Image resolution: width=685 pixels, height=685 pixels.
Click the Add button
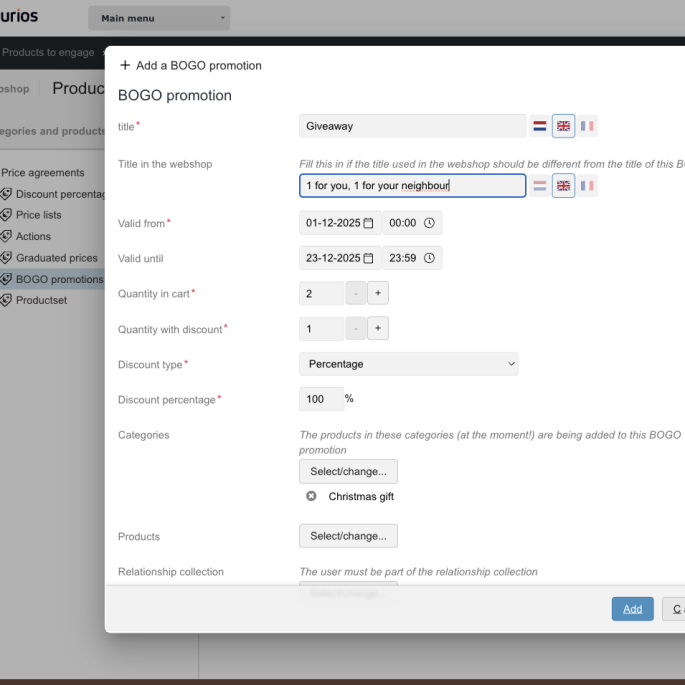pyautogui.click(x=632, y=609)
